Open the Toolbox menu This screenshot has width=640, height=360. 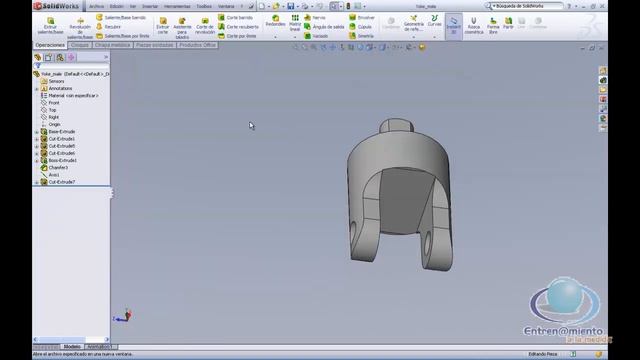pyautogui.click(x=204, y=7)
